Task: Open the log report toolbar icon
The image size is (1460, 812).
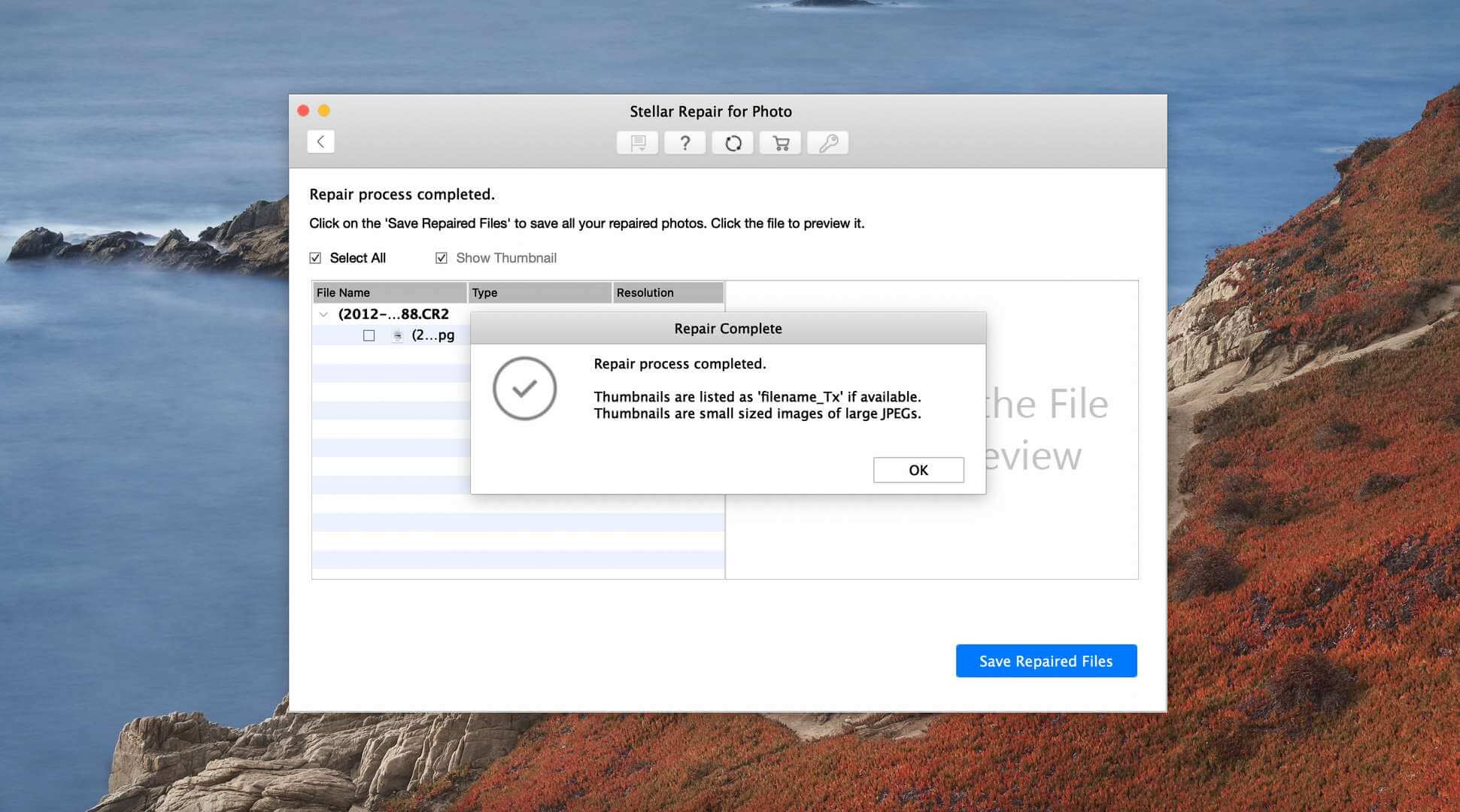Action: [638, 143]
